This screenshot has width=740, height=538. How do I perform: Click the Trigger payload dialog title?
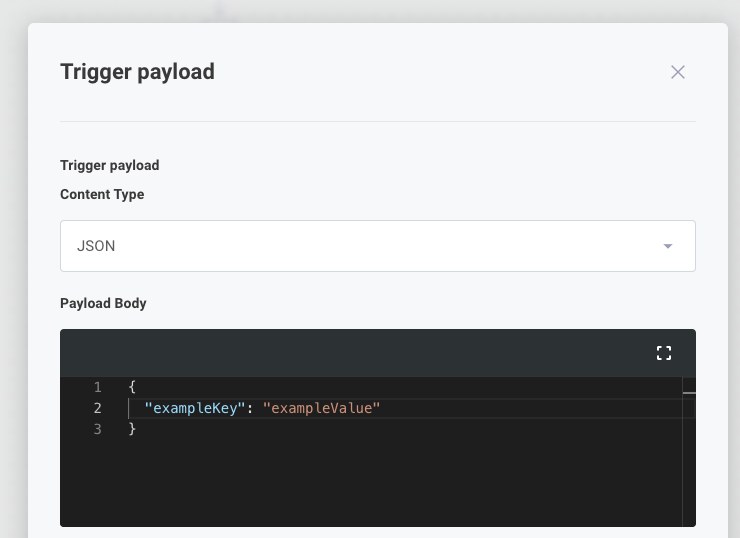[x=137, y=72]
